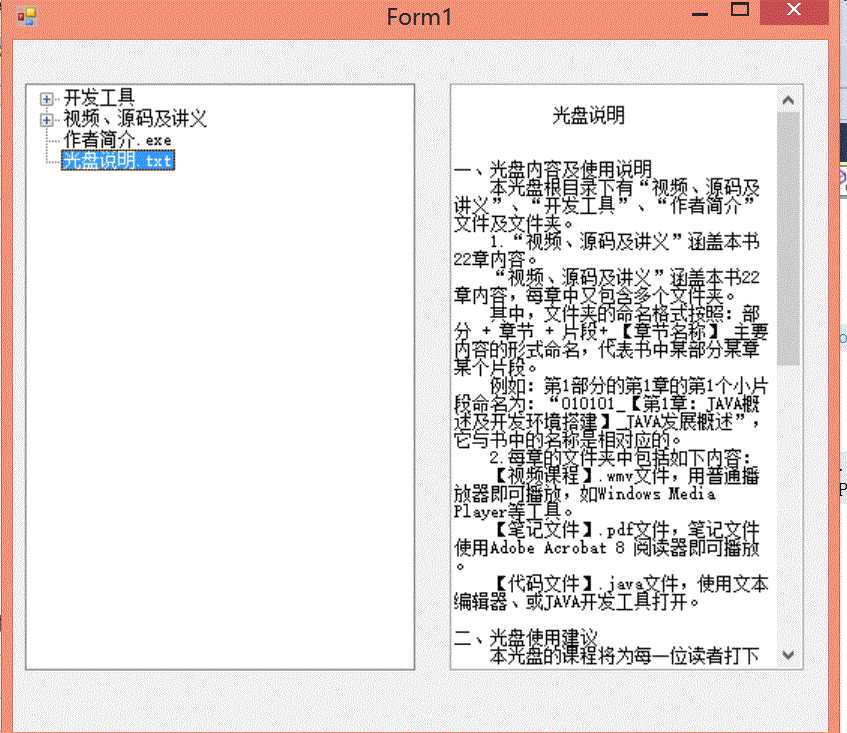This screenshot has width=847, height=733.
Task: Click the text line starting 【代码文件】
Action: [630, 583]
